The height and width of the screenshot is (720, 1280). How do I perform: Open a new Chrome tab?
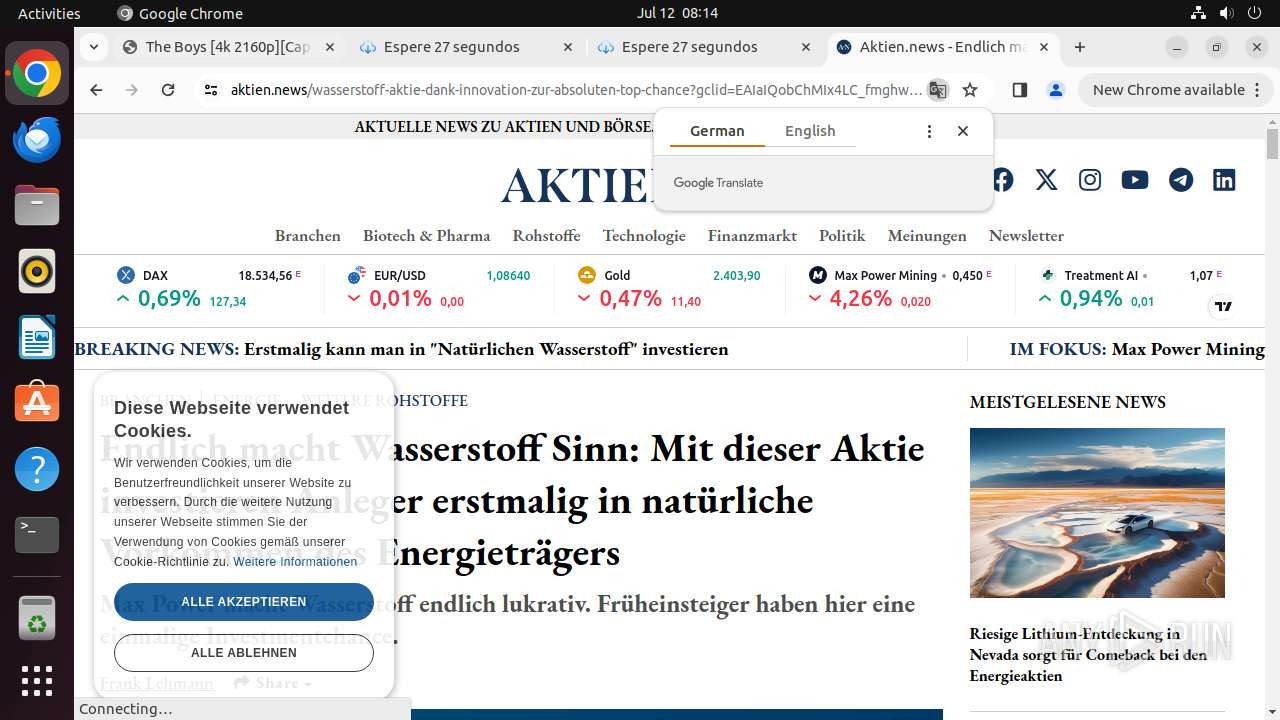coord(1080,47)
